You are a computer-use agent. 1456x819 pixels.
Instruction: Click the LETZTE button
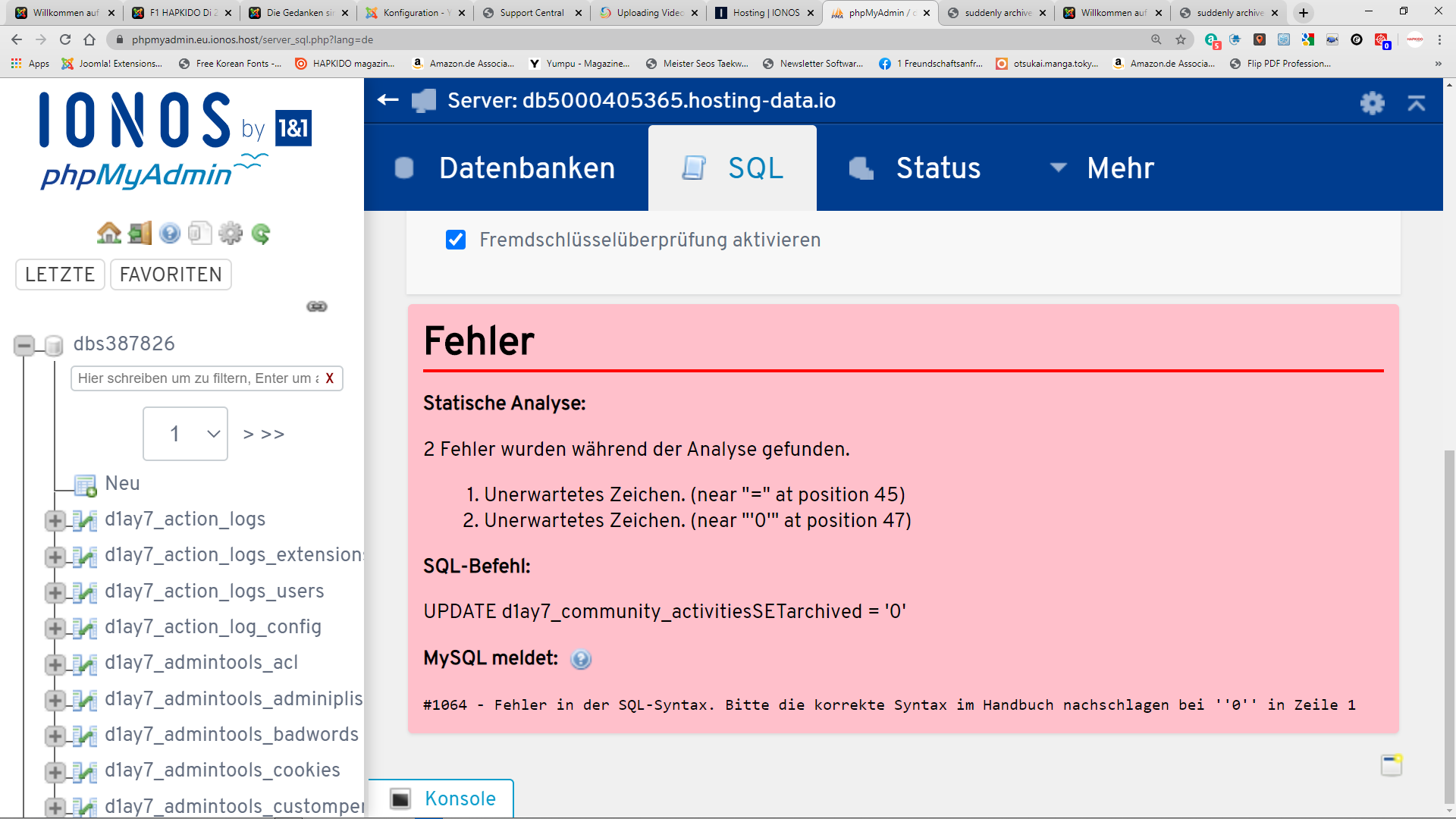click(60, 275)
